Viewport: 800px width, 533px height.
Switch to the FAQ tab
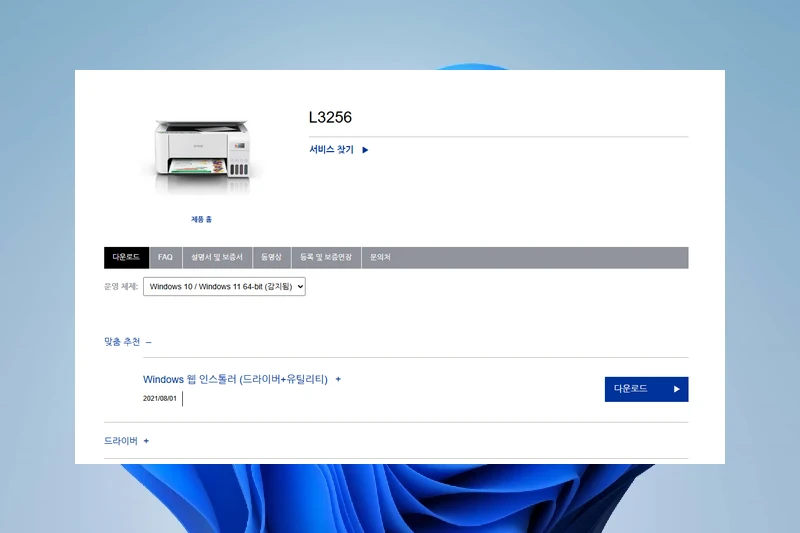[165, 258]
